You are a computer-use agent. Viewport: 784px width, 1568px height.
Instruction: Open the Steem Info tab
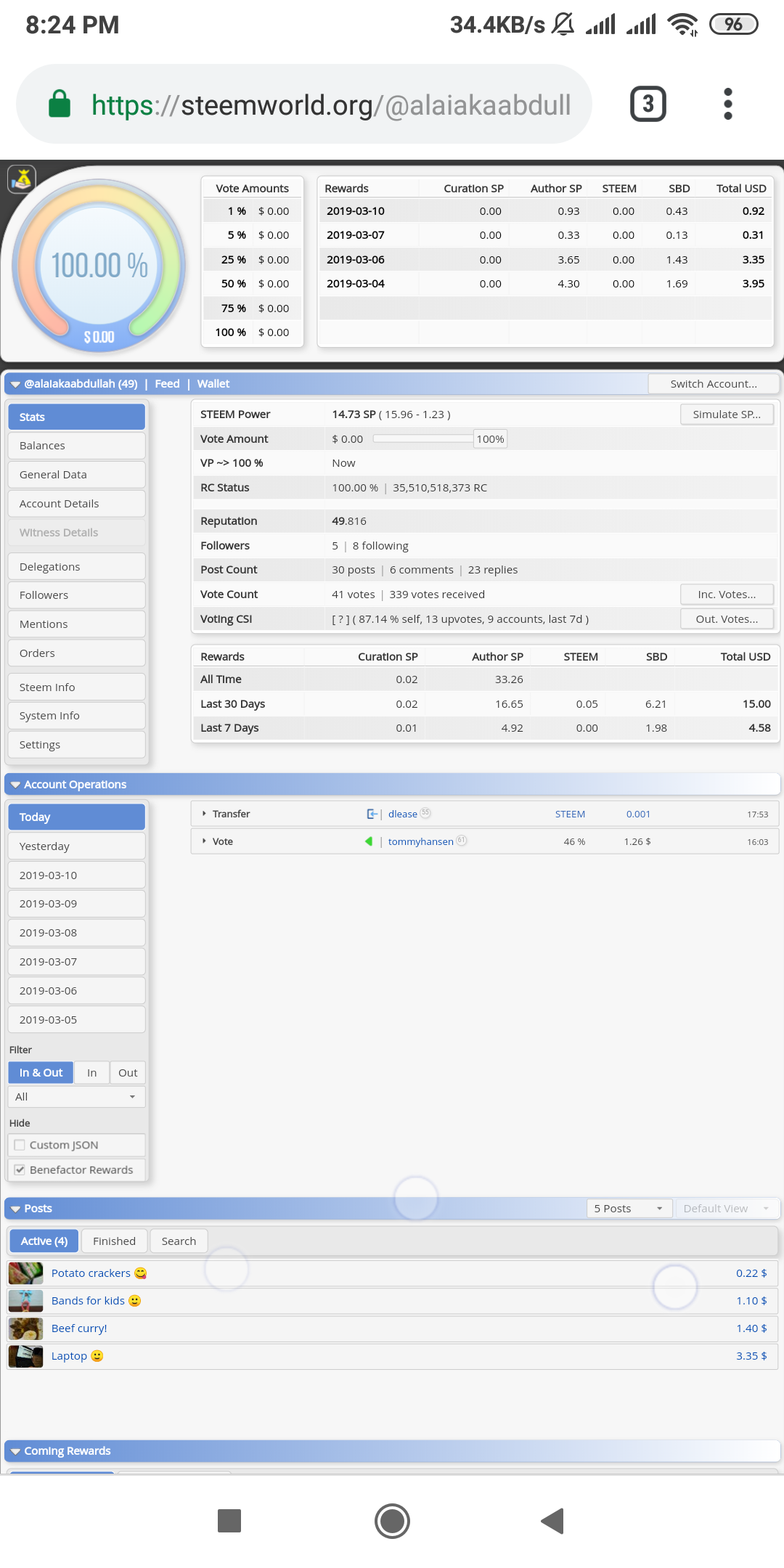tap(76, 687)
